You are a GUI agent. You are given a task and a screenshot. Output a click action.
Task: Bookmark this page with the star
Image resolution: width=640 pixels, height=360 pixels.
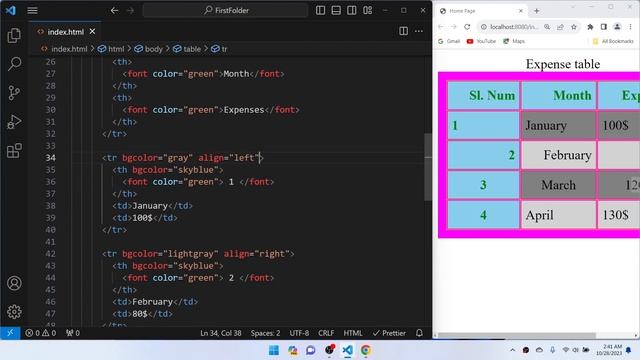574,27
